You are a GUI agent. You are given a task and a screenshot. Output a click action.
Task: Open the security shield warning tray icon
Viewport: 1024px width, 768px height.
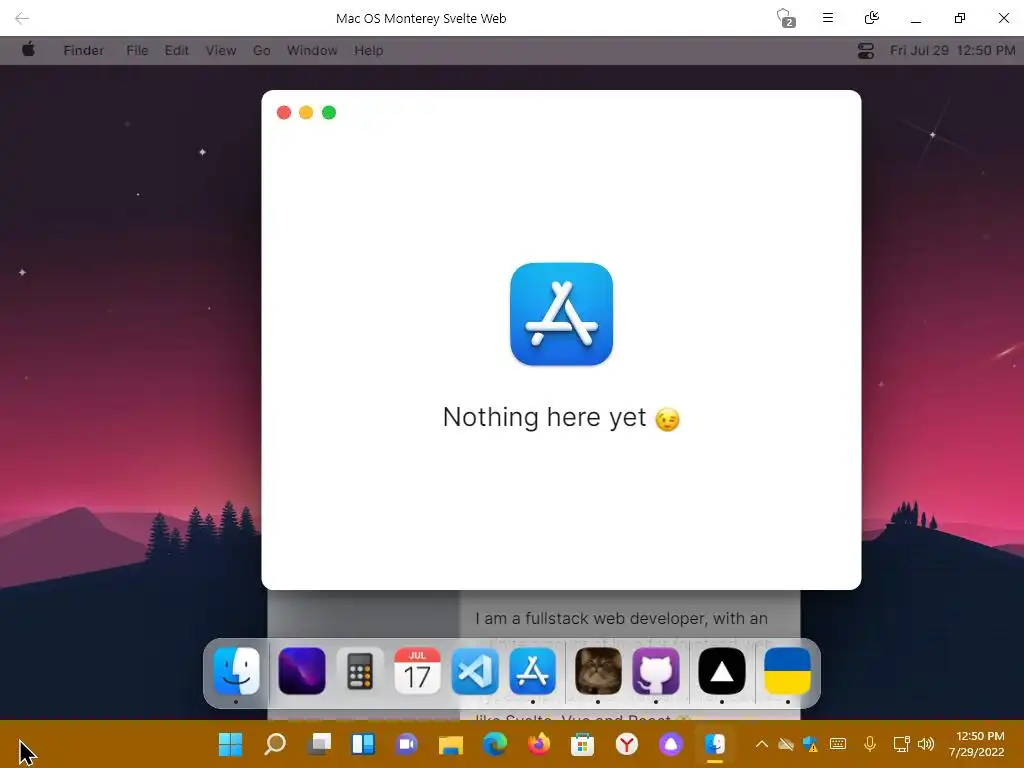[x=811, y=744]
